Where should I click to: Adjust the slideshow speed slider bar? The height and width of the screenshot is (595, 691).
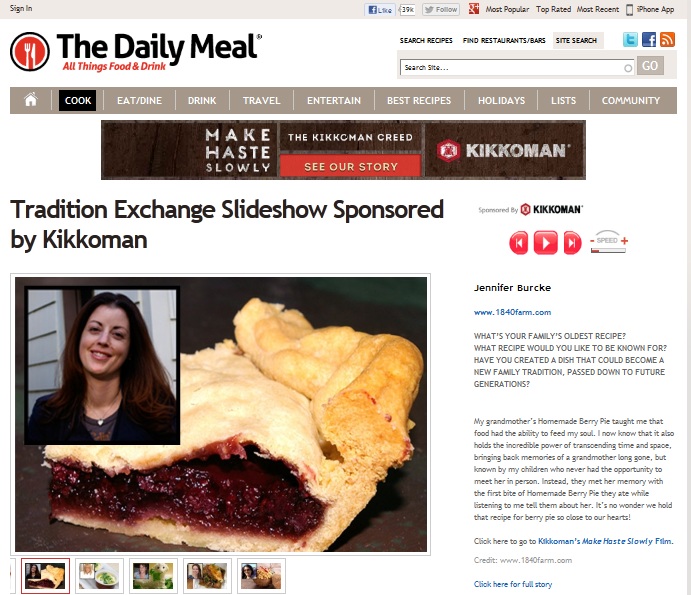pos(608,251)
